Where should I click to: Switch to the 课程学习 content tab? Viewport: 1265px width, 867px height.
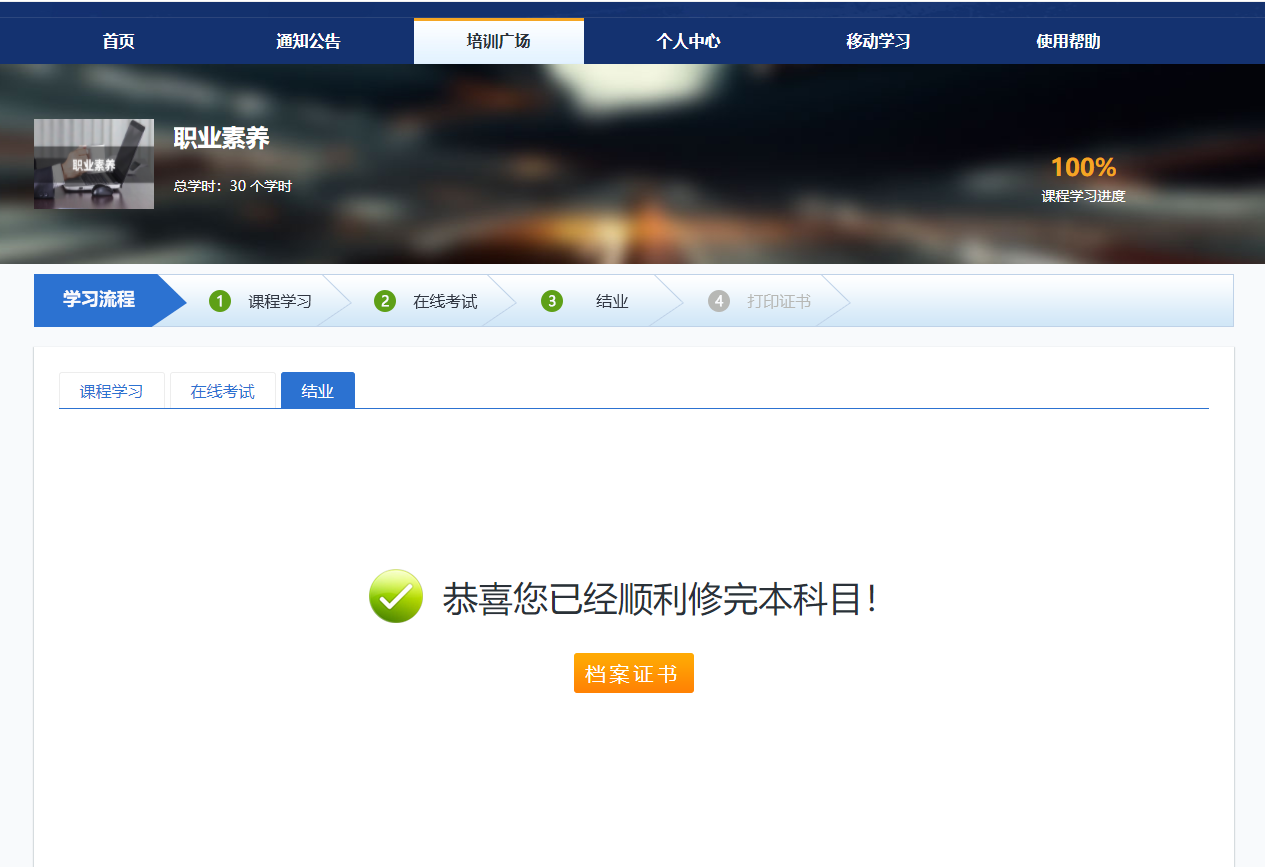[x=112, y=391]
